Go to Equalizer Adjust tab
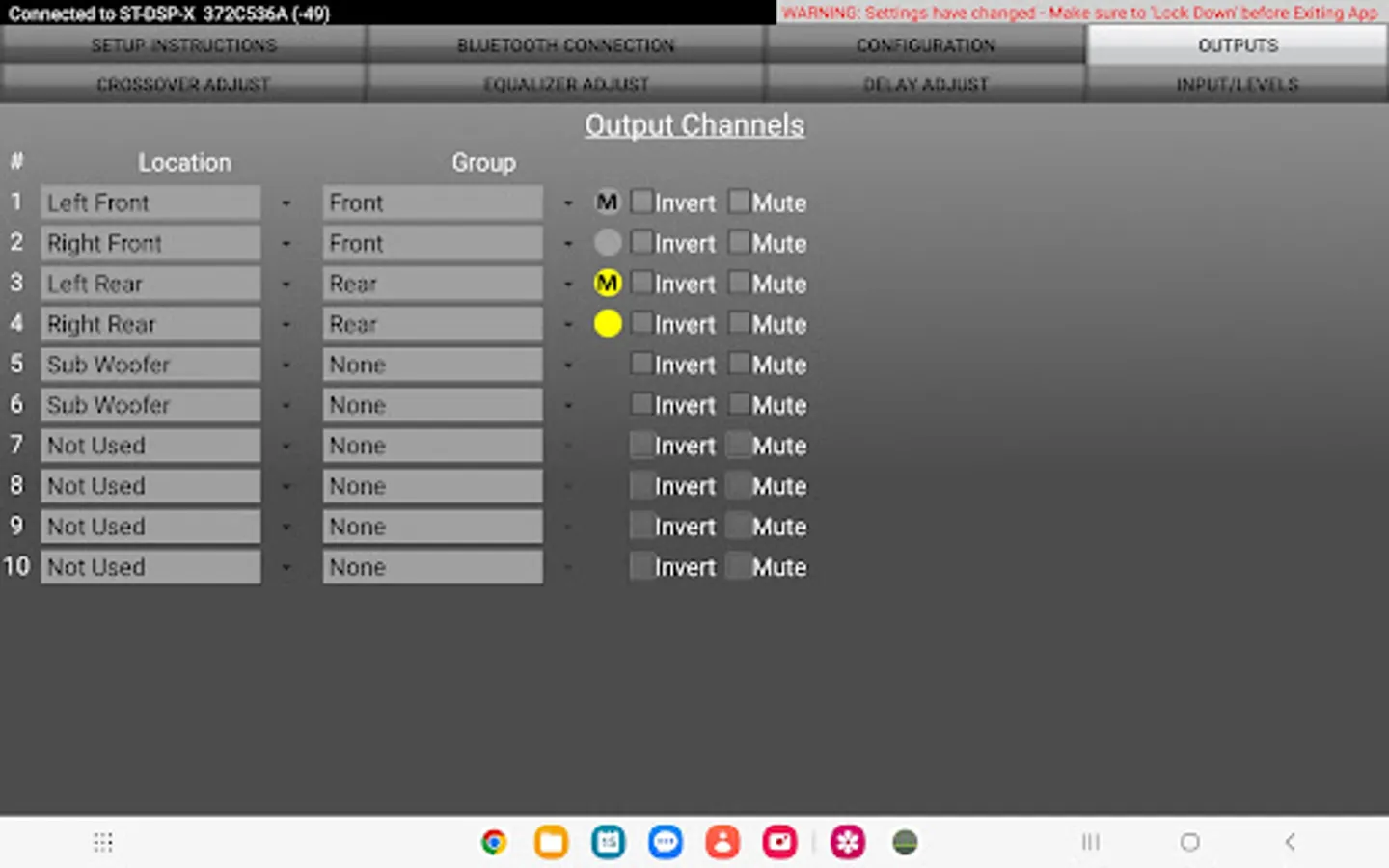 pos(566,84)
